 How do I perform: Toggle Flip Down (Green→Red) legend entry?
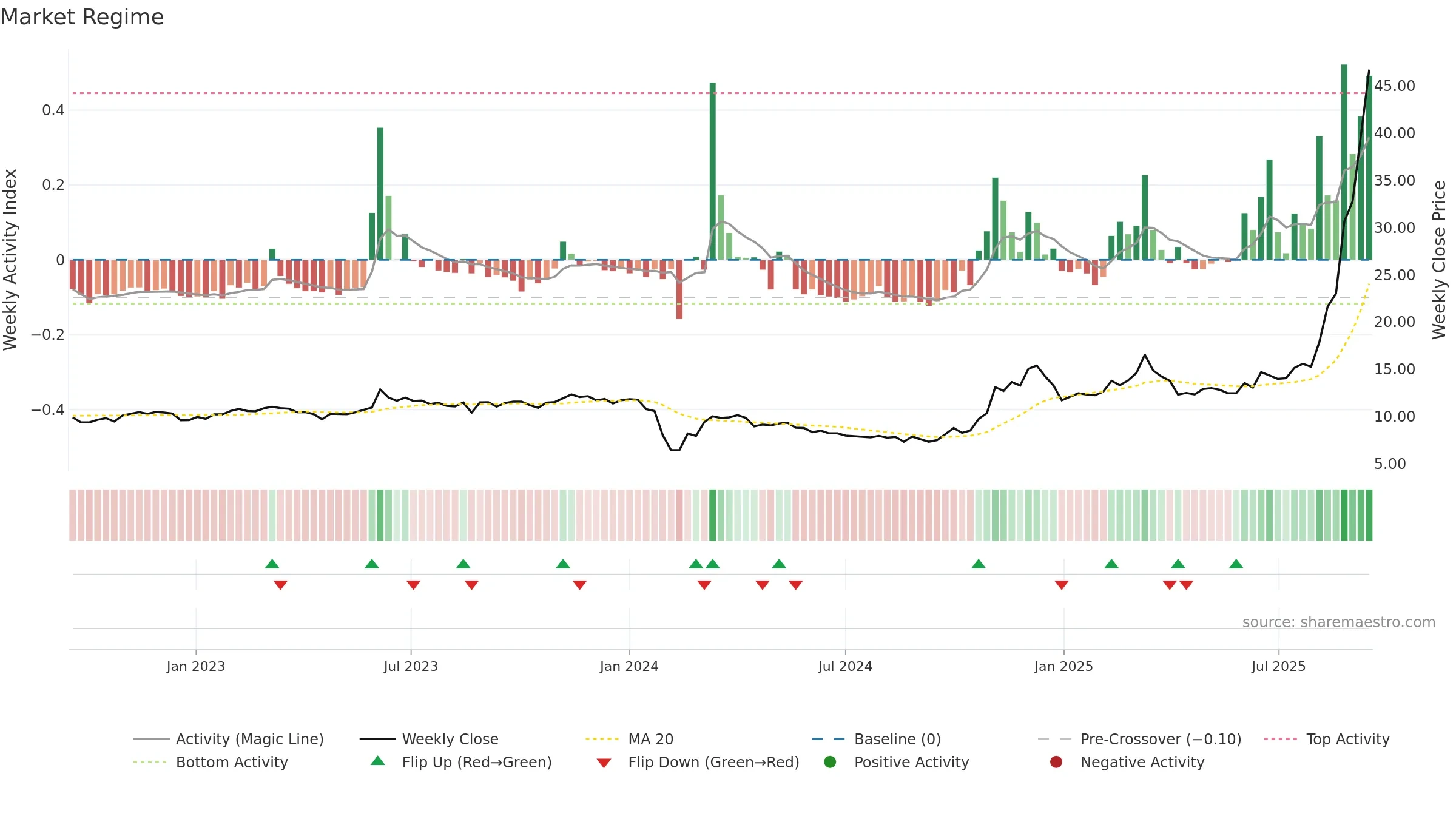point(698,762)
